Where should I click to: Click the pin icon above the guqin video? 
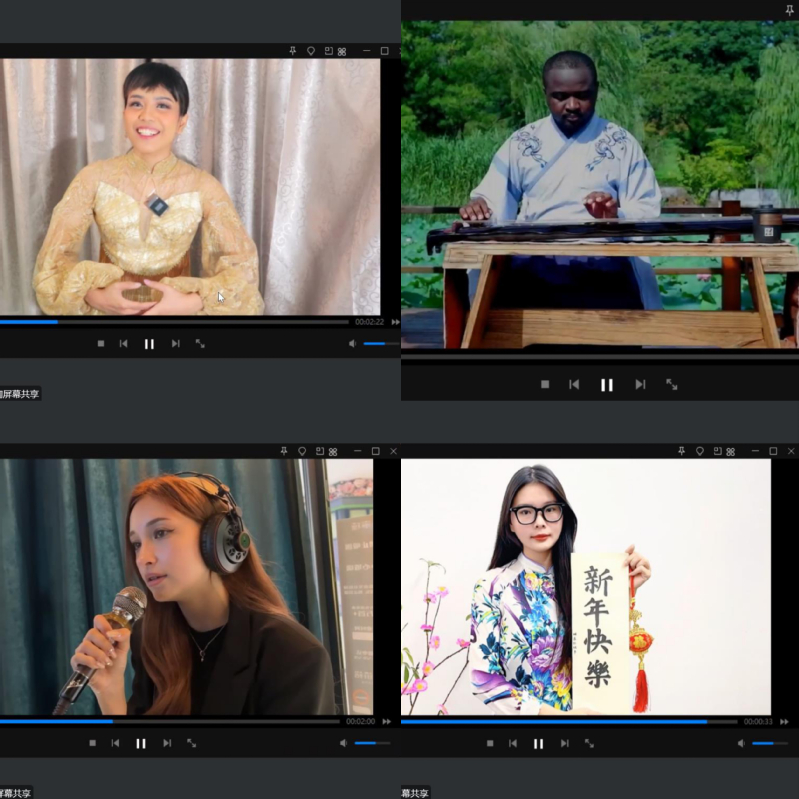[789, 10]
